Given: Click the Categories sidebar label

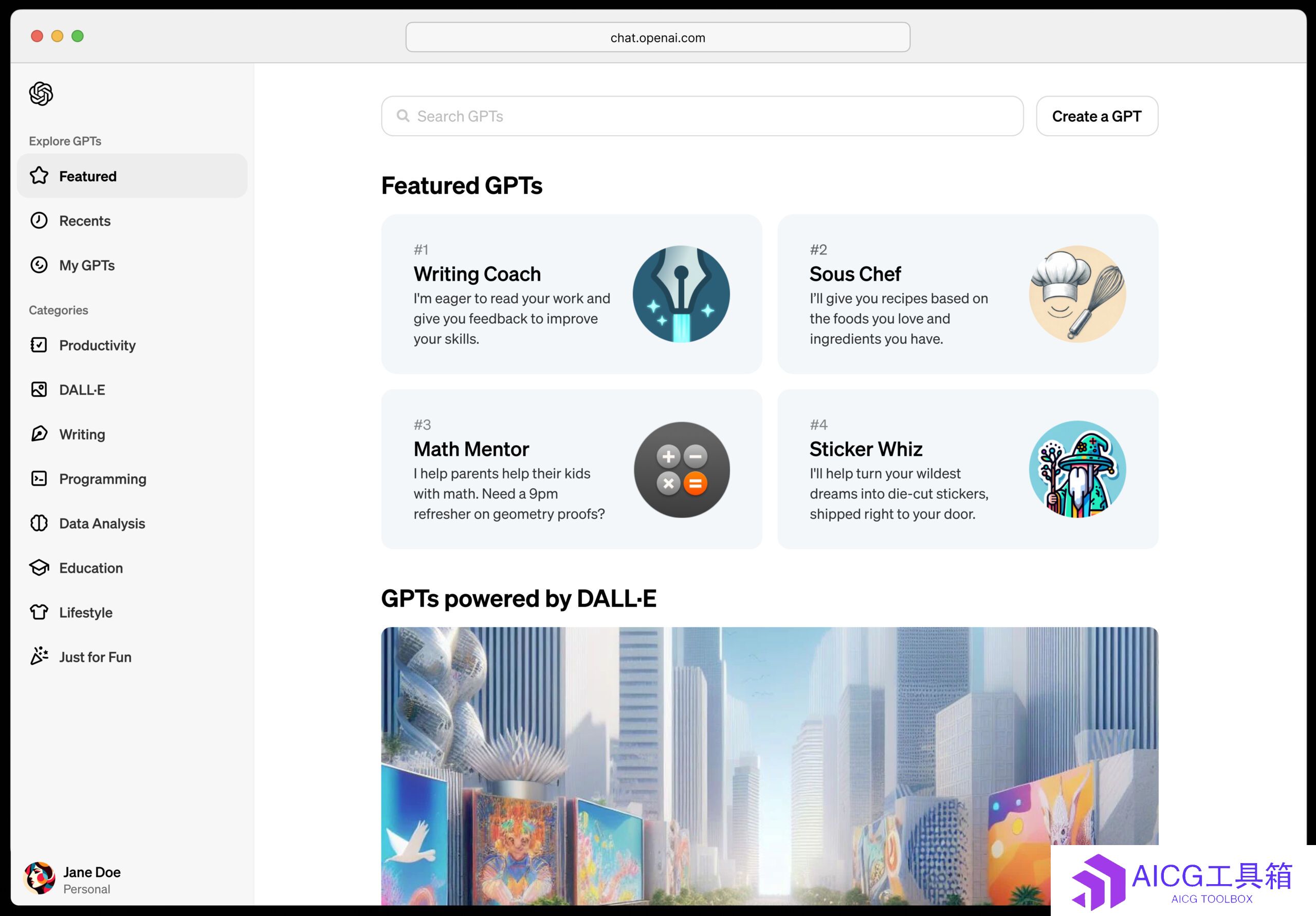Looking at the screenshot, I should pyautogui.click(x=59, y=310).
